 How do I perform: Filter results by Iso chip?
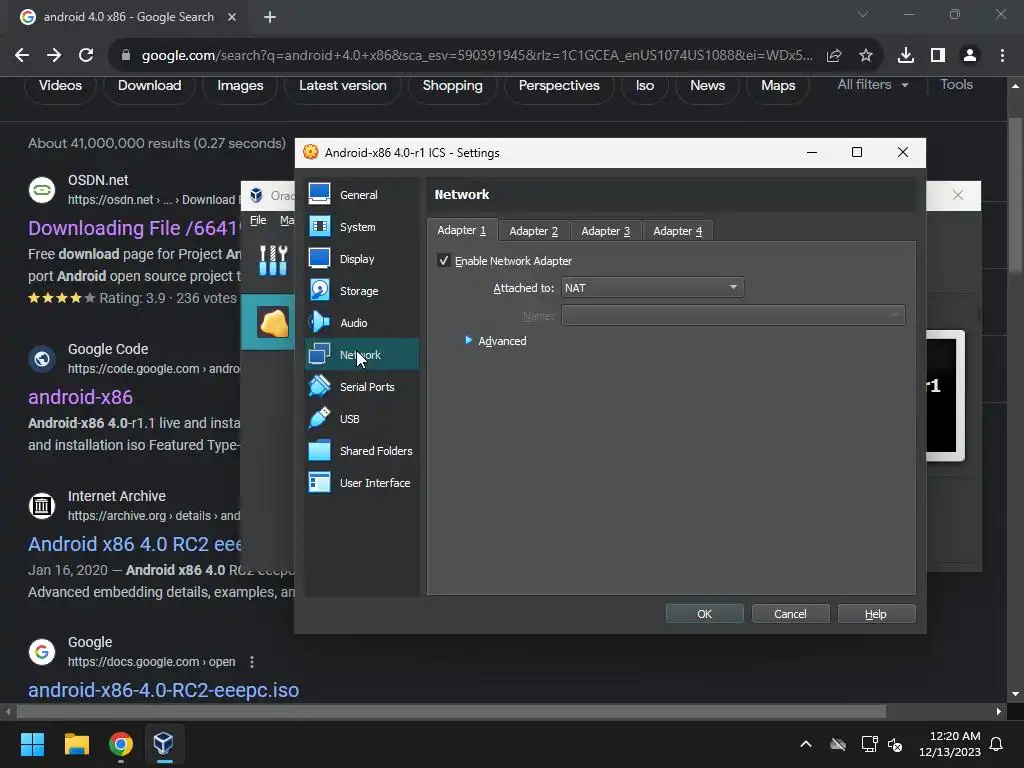click(x=645, y=86)
